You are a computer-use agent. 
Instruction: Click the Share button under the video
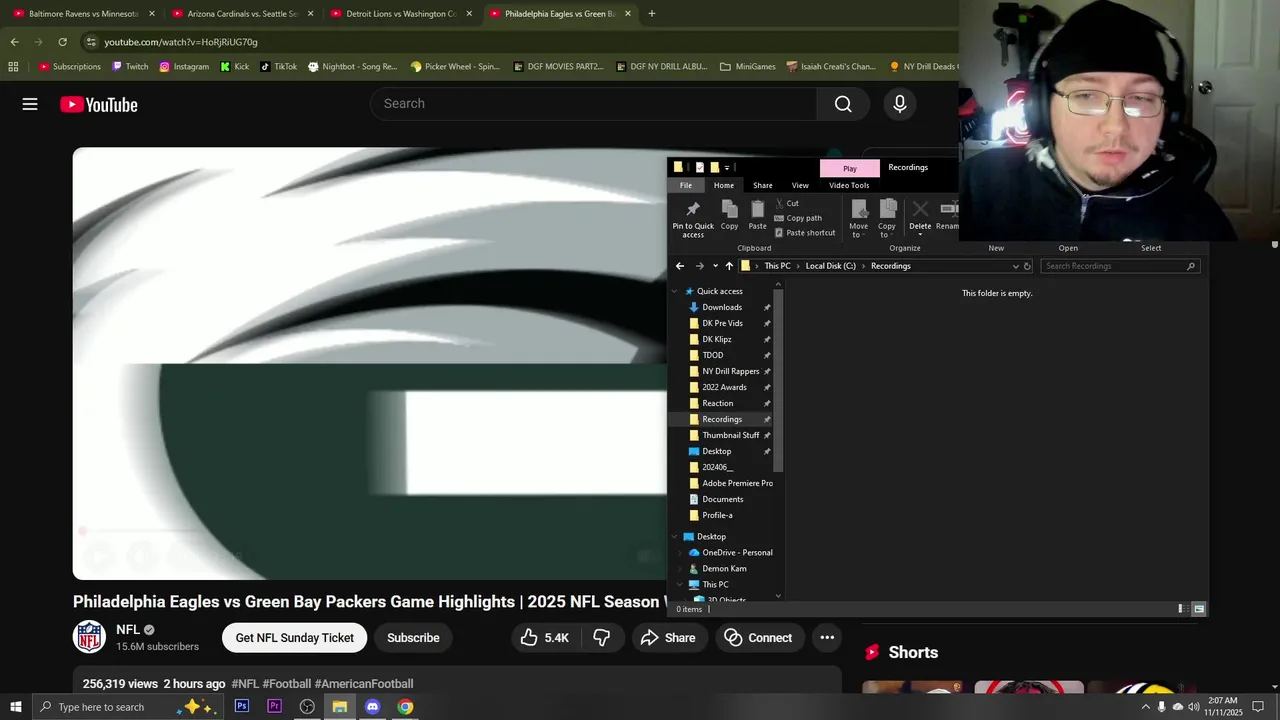pyautogui.click(x=668, y=637)
